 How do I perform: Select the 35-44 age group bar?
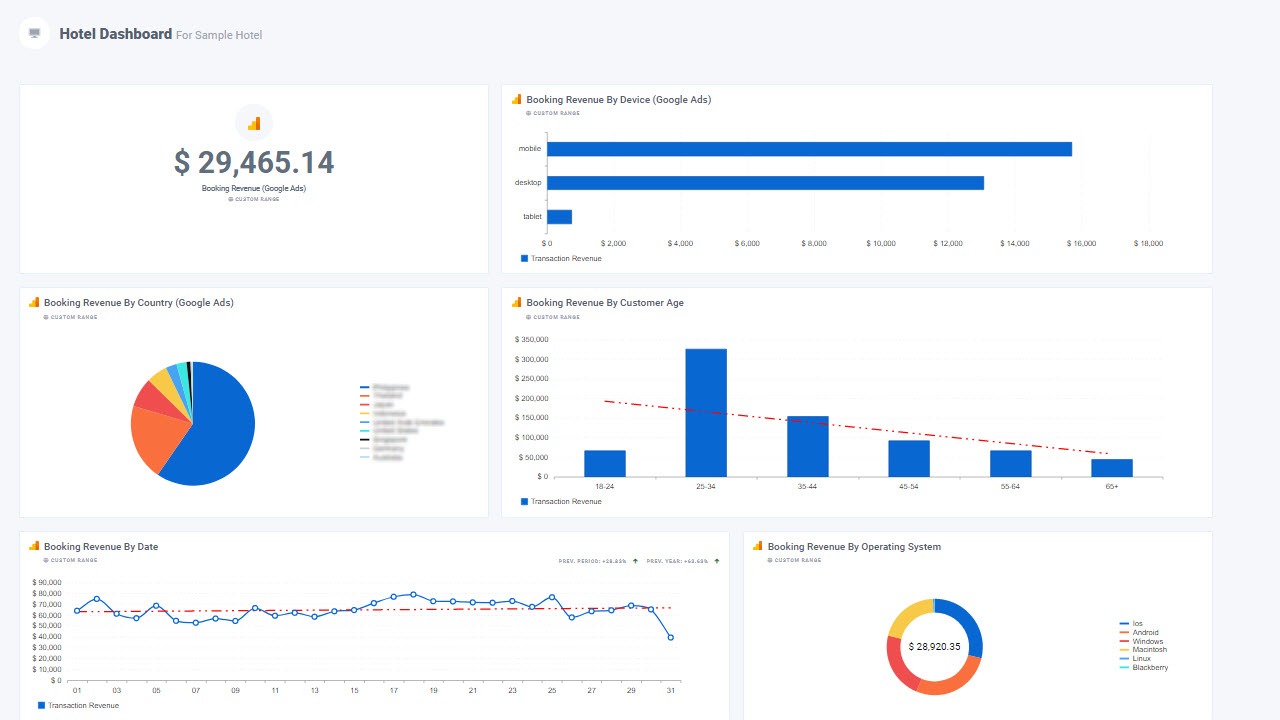point(808,447)
